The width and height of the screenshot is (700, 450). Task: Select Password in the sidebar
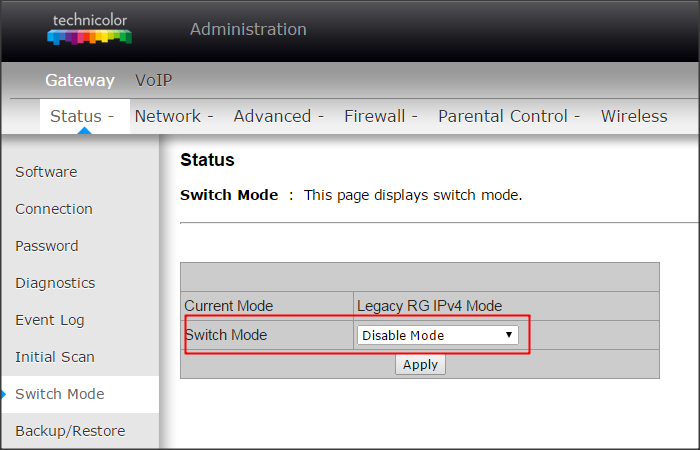click(x=47, y=246)
